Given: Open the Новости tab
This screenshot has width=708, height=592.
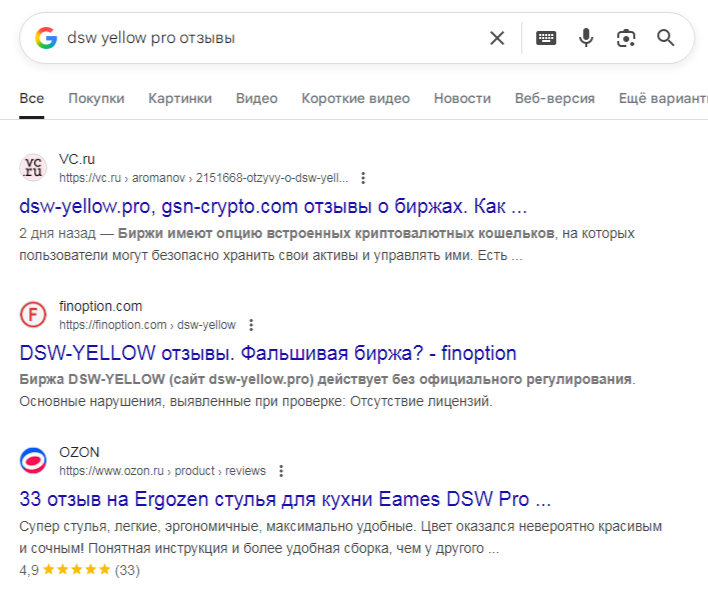Looking at the screenshot, I should click(x=462, y=98).
